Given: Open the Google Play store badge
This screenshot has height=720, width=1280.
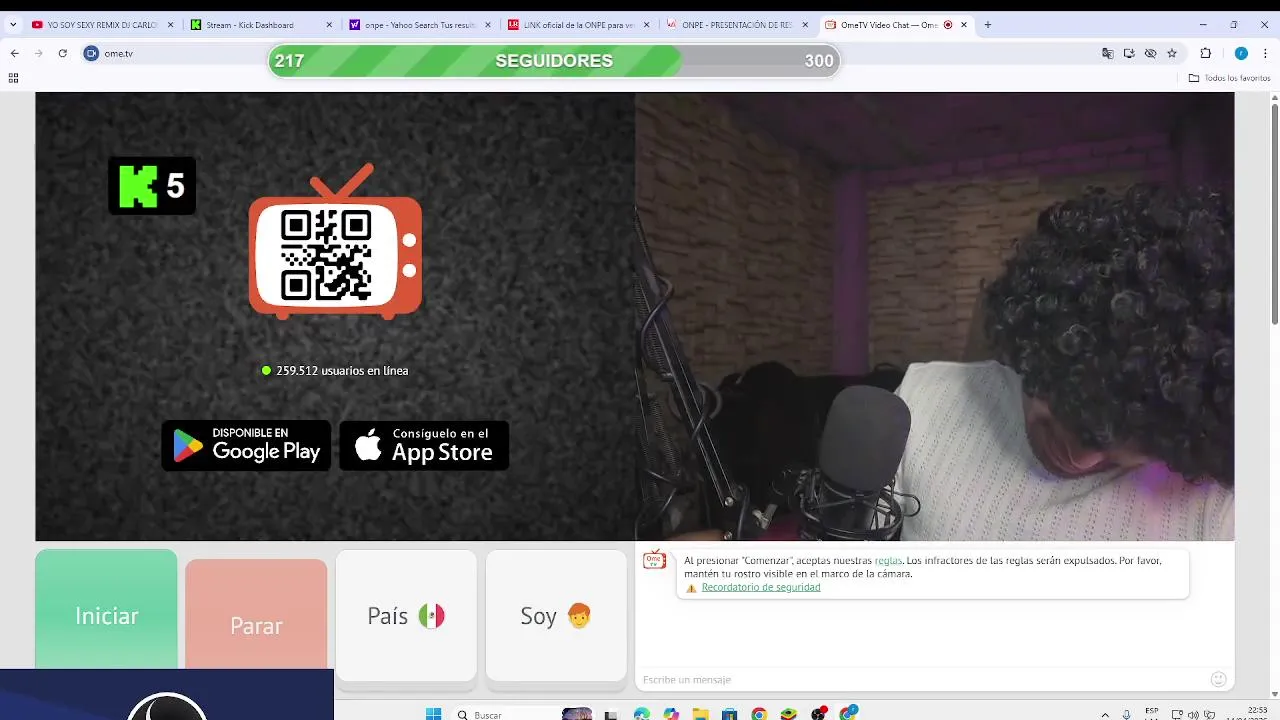Looking at the screenshot, I should (x=246, y=445).
